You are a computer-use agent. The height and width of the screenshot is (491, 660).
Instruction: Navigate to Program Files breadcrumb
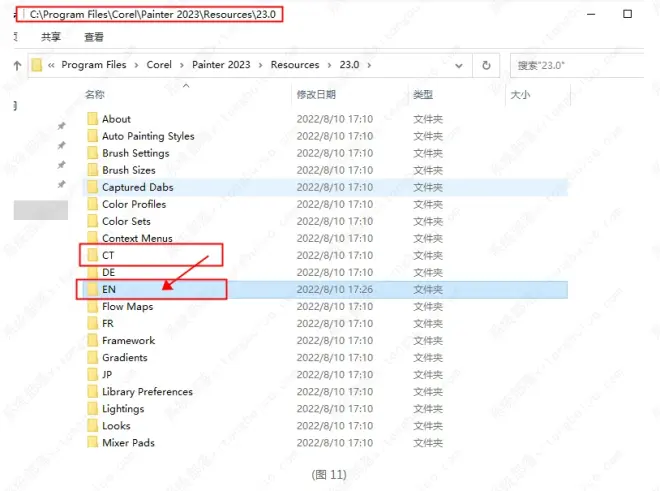[x=94, y=65]
